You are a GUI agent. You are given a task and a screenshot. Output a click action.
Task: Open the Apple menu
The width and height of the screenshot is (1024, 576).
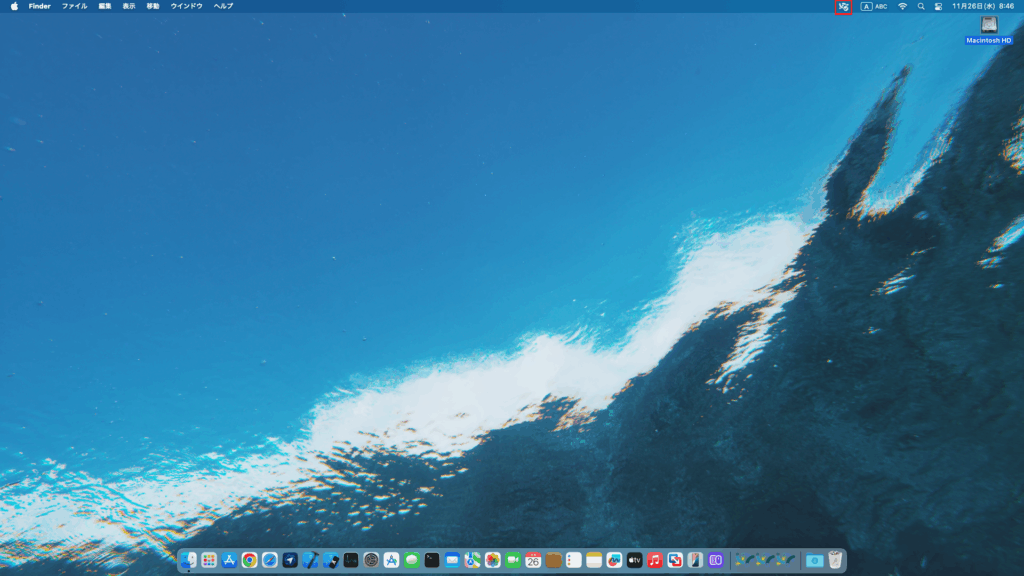tap(14, 6)
